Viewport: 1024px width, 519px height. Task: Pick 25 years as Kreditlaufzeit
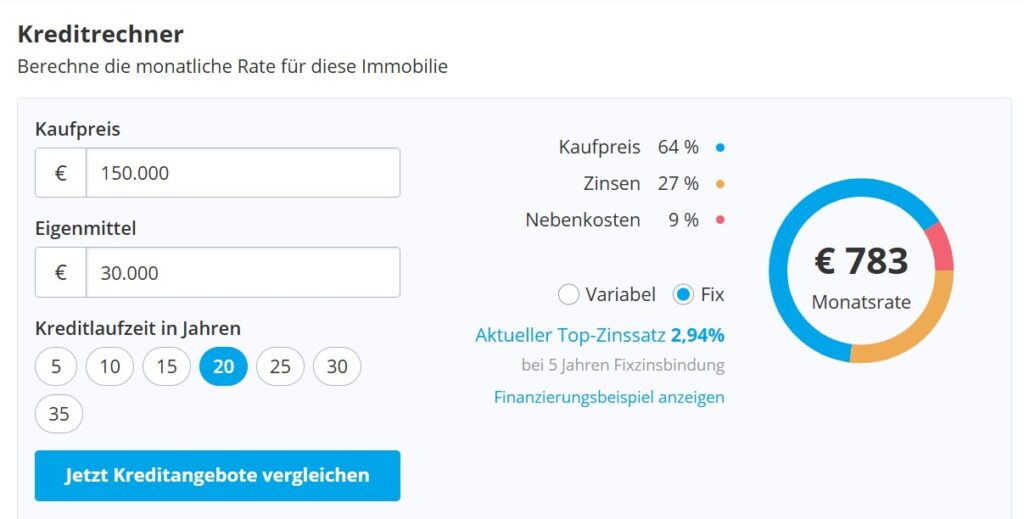pos(280,367)
